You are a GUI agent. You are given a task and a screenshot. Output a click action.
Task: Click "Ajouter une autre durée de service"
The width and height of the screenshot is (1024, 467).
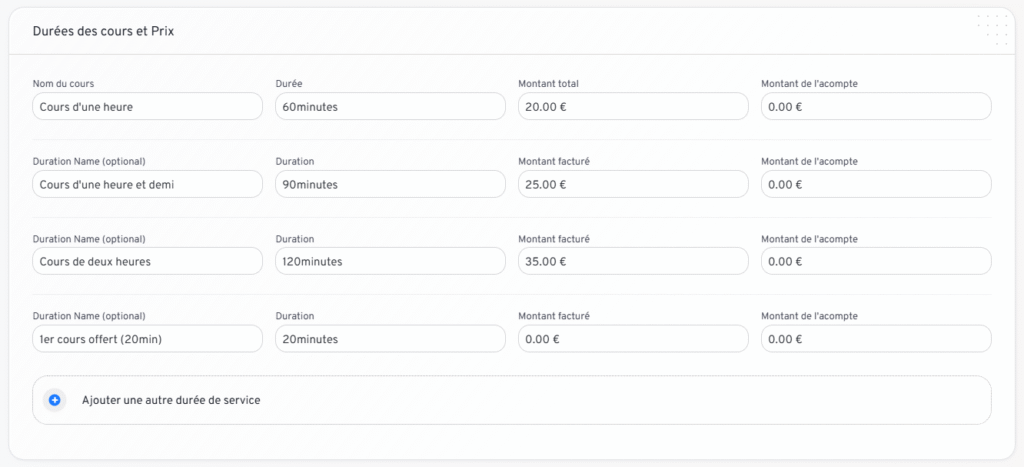171,400
